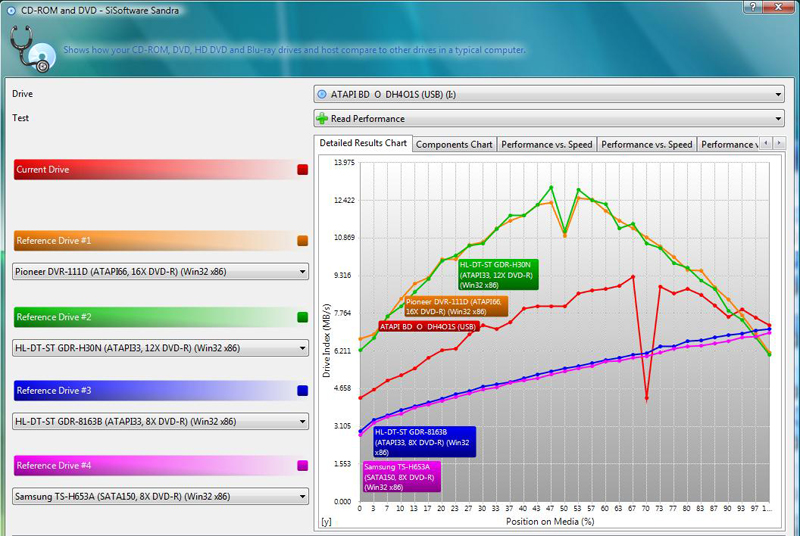The width and height of the screenshot is (800, 536).
Task: Open the Test dropdown Read Performance
Action: tap(548, 118)
